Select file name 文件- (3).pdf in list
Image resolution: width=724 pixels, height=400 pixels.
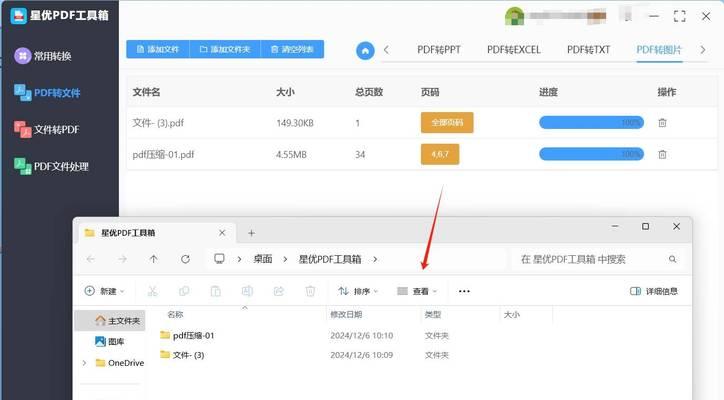pyautogui.click(x=158, y=123)
